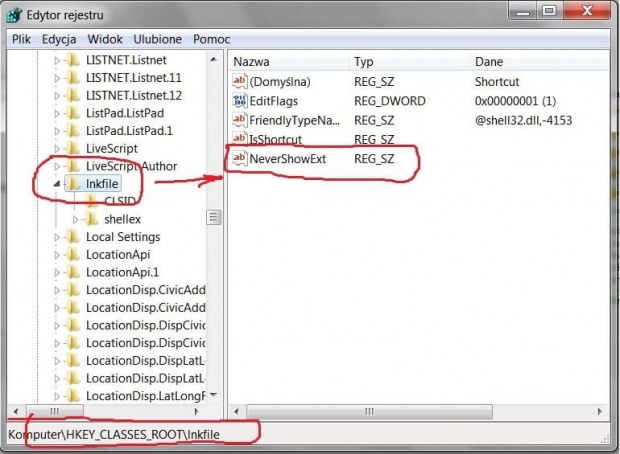
Task: Minimize the Edytor rejestru window
Action: [x=523, y=11]
